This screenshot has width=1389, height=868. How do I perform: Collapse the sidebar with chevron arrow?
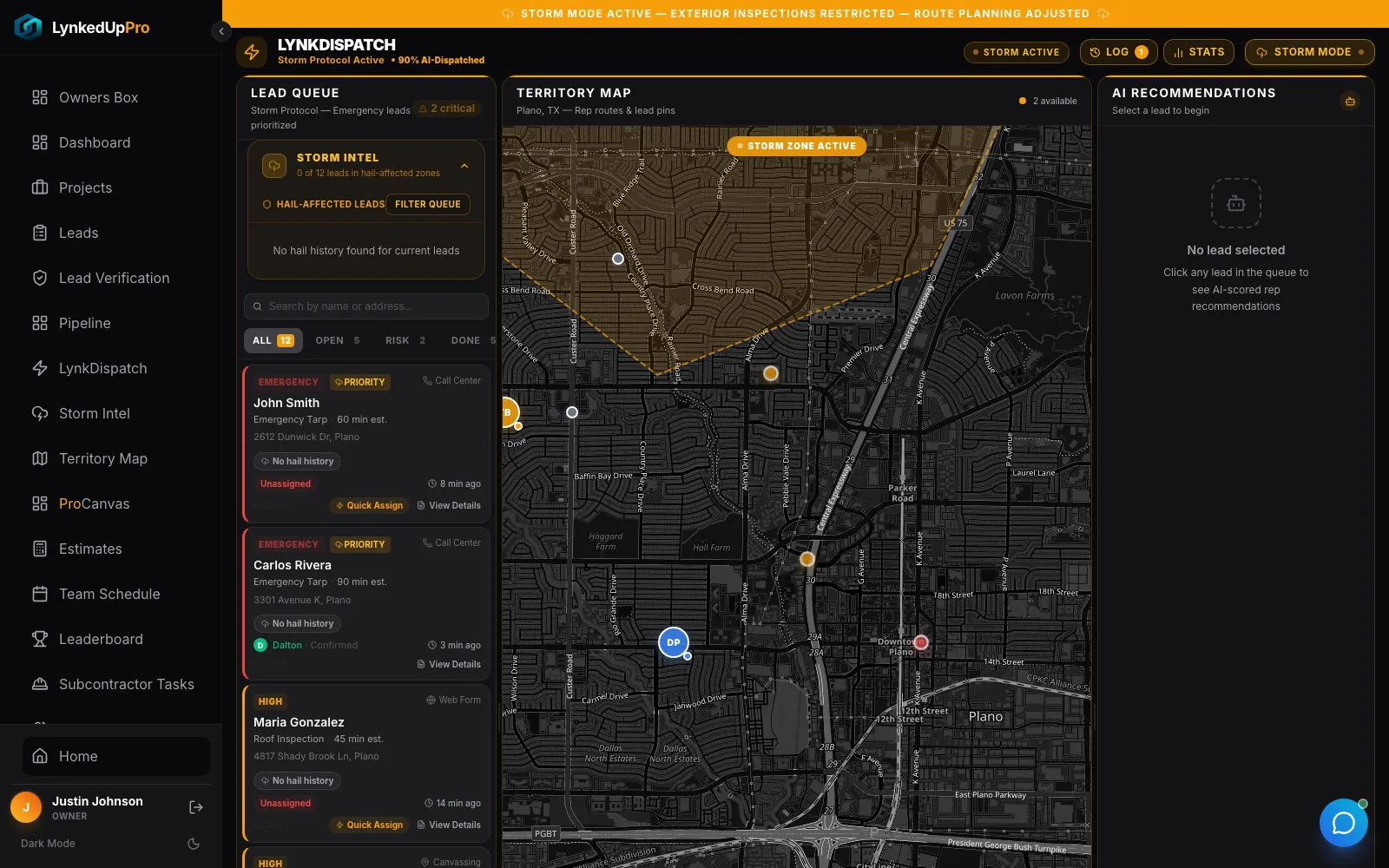(x=221, y=31)
